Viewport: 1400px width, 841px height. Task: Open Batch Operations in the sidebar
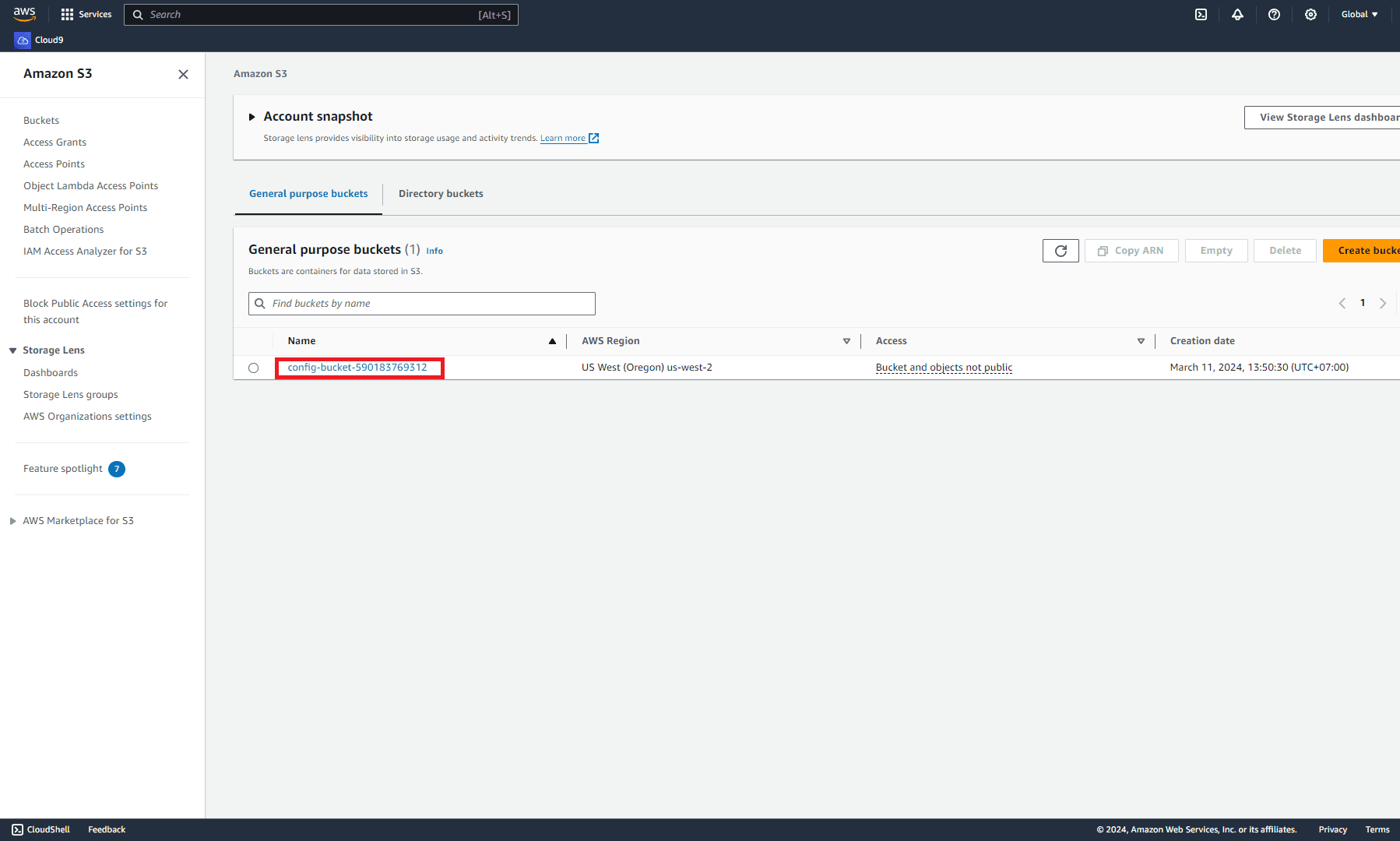click(x=63, y=230)
